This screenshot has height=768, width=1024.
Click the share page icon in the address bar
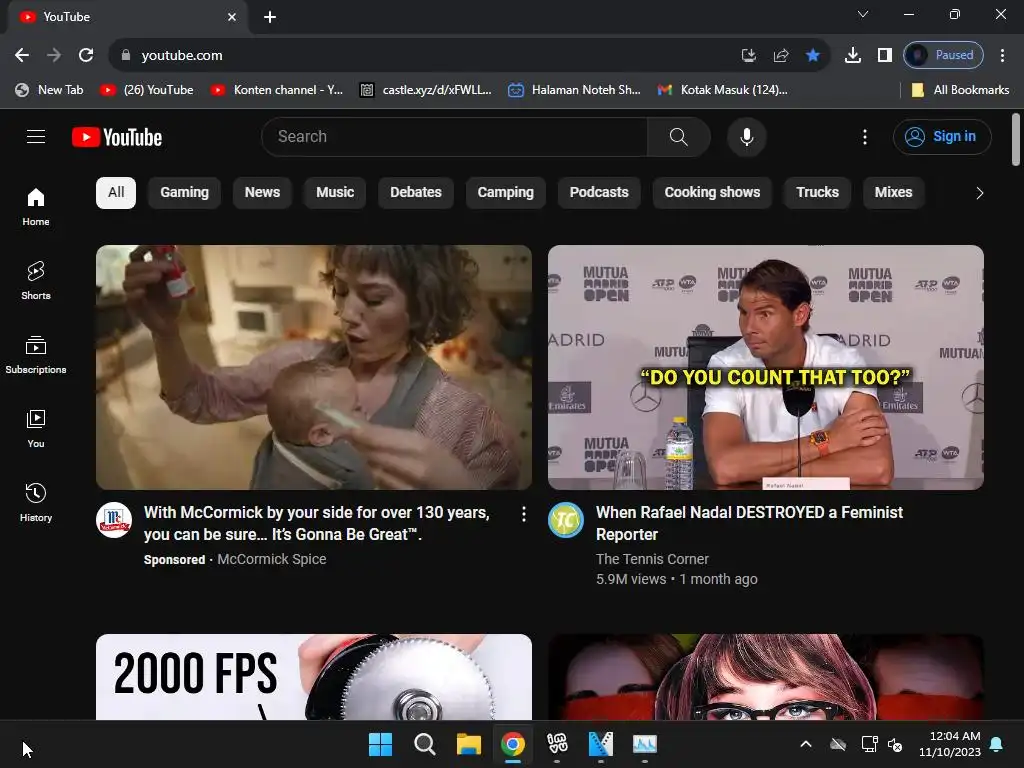(x=781, y=56)
